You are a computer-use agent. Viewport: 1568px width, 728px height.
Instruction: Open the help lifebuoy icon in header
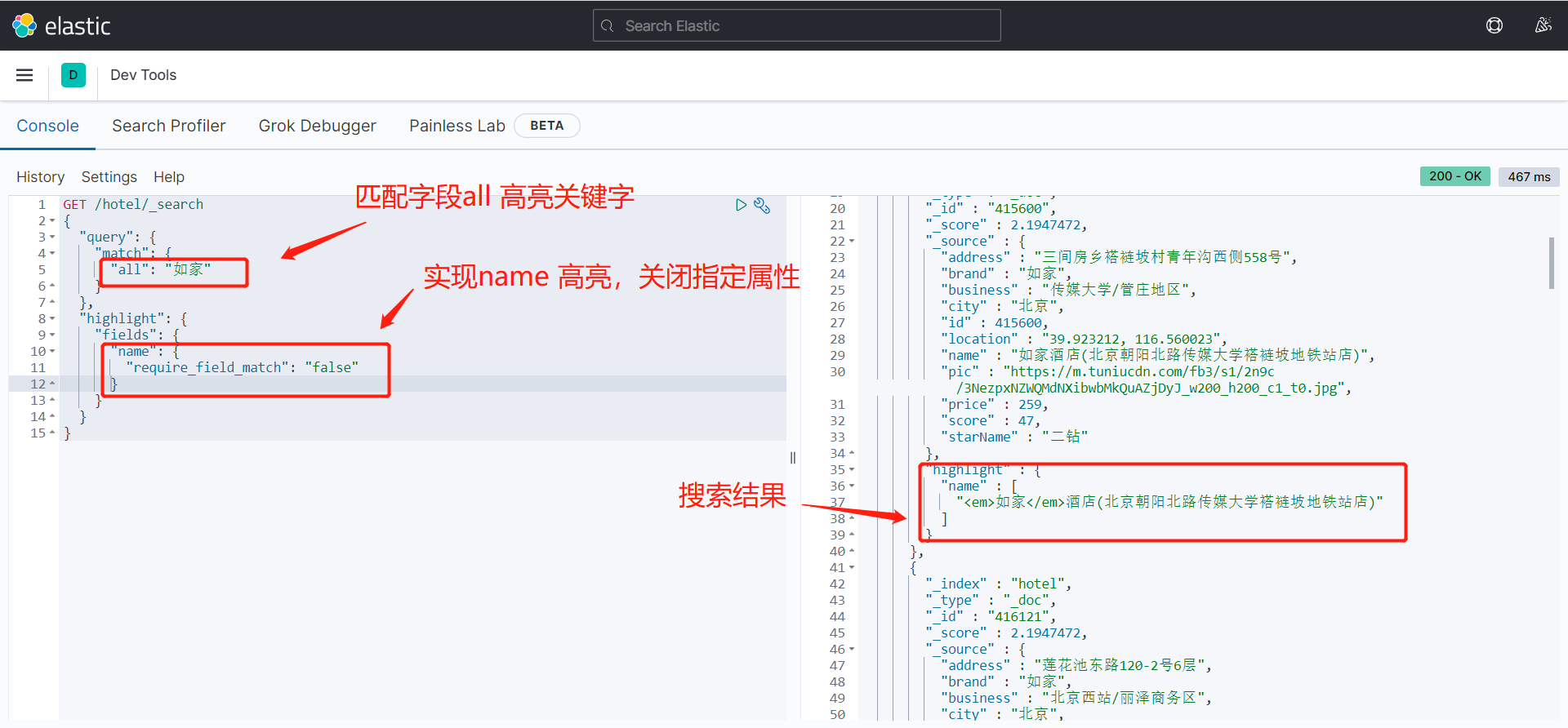pyautogui.click(x=1494, y=25)
